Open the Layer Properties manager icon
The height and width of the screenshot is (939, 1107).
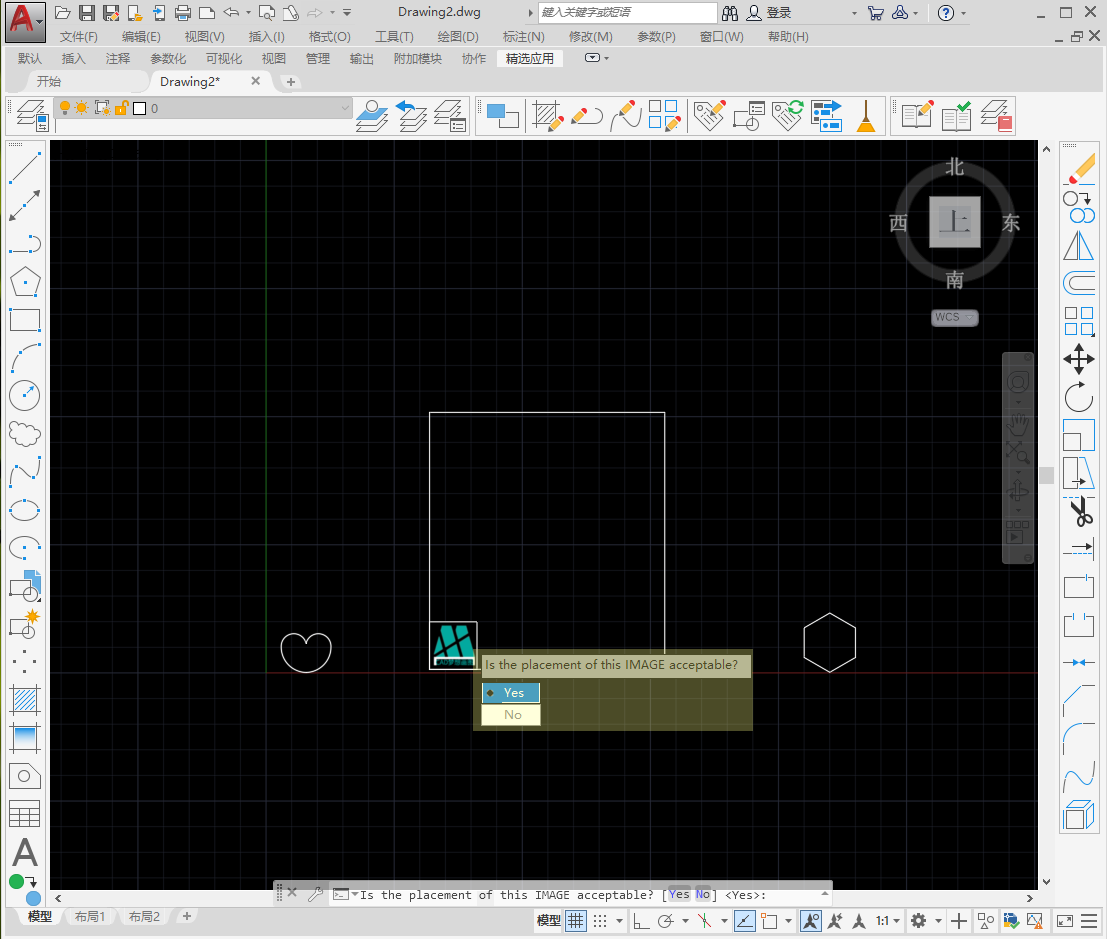coord(32,115)
